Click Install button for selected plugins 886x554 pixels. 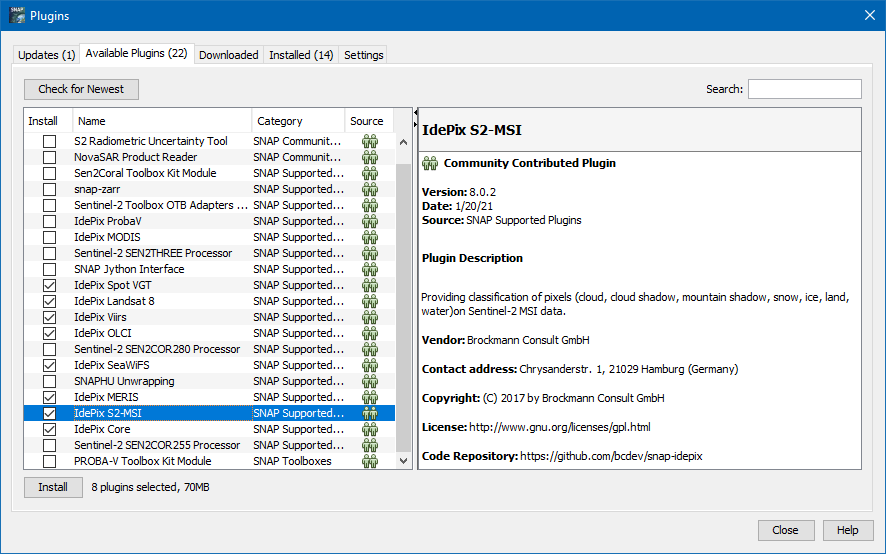point(53,487)
